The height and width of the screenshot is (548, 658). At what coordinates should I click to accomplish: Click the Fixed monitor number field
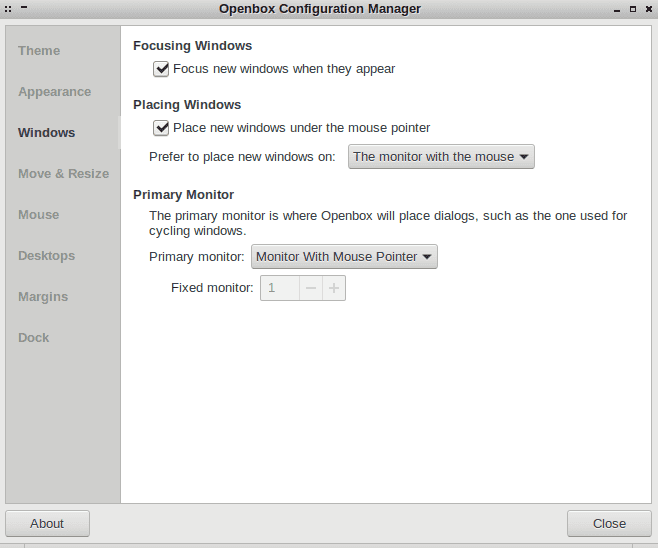(279, 289)
